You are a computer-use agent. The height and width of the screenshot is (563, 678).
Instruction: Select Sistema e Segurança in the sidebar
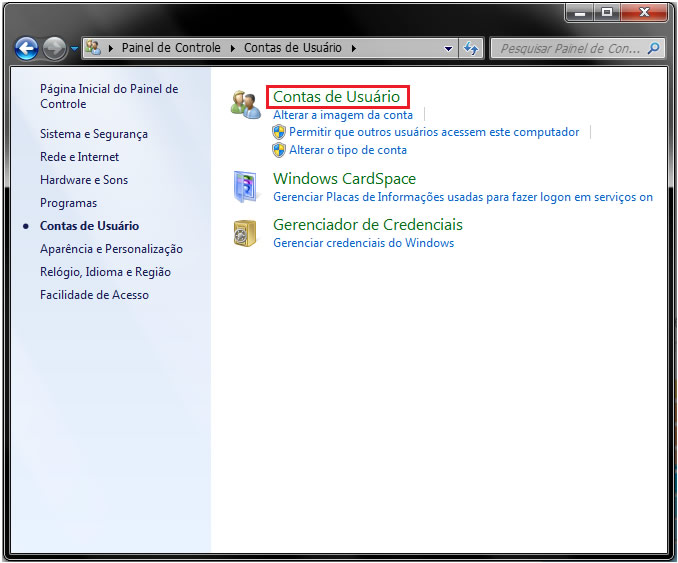point(93,134)
